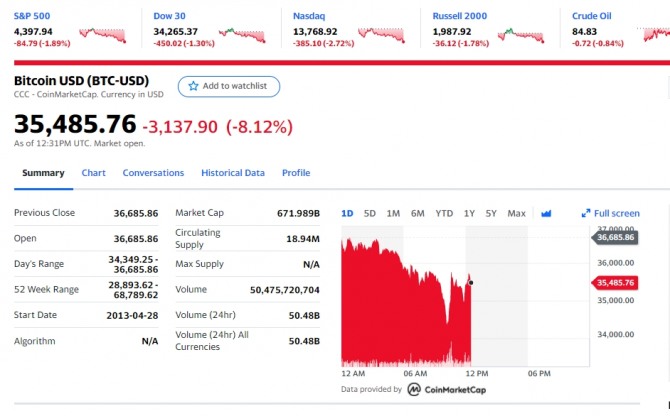Open the Full screen chart view
This screenshot has width=670, height=416.
click(610, 213)
